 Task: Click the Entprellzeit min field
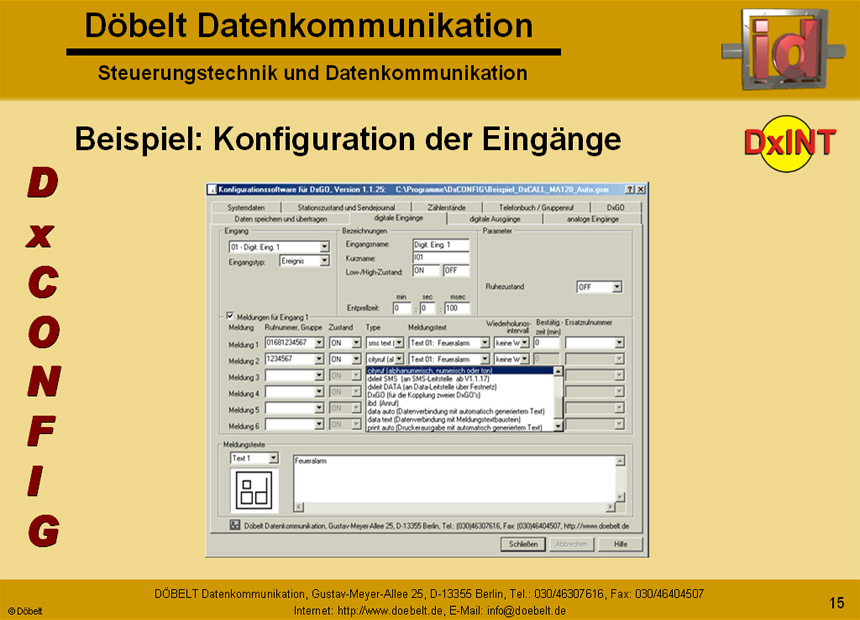[x=401, y=308]
